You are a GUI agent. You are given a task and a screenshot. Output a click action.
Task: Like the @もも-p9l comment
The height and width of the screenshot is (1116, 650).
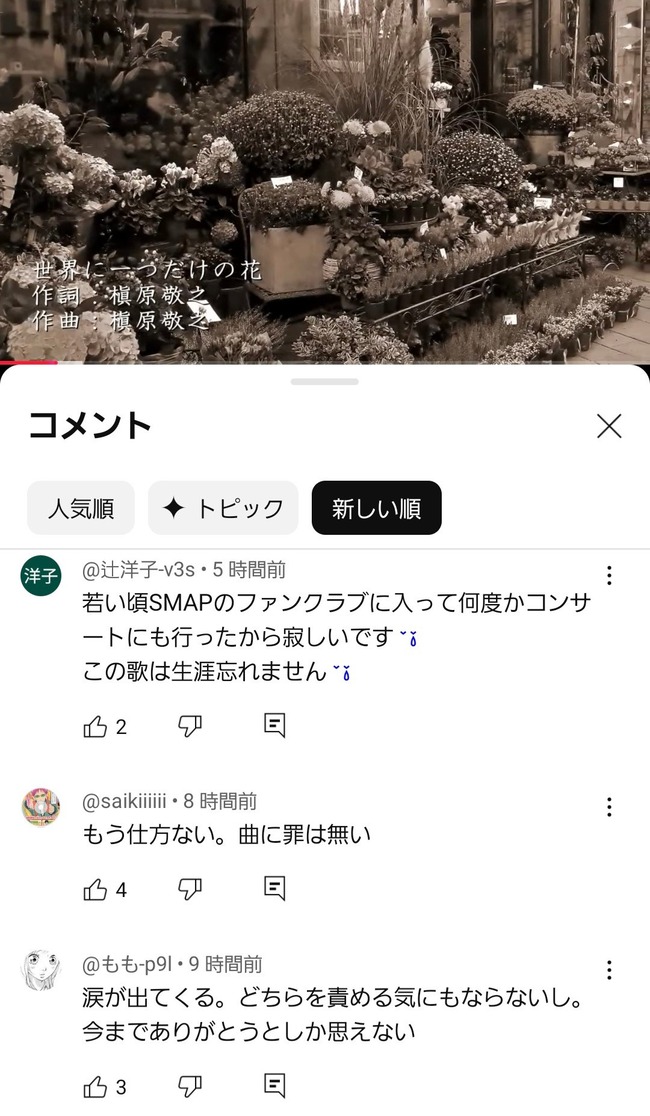coord(95,1087)
